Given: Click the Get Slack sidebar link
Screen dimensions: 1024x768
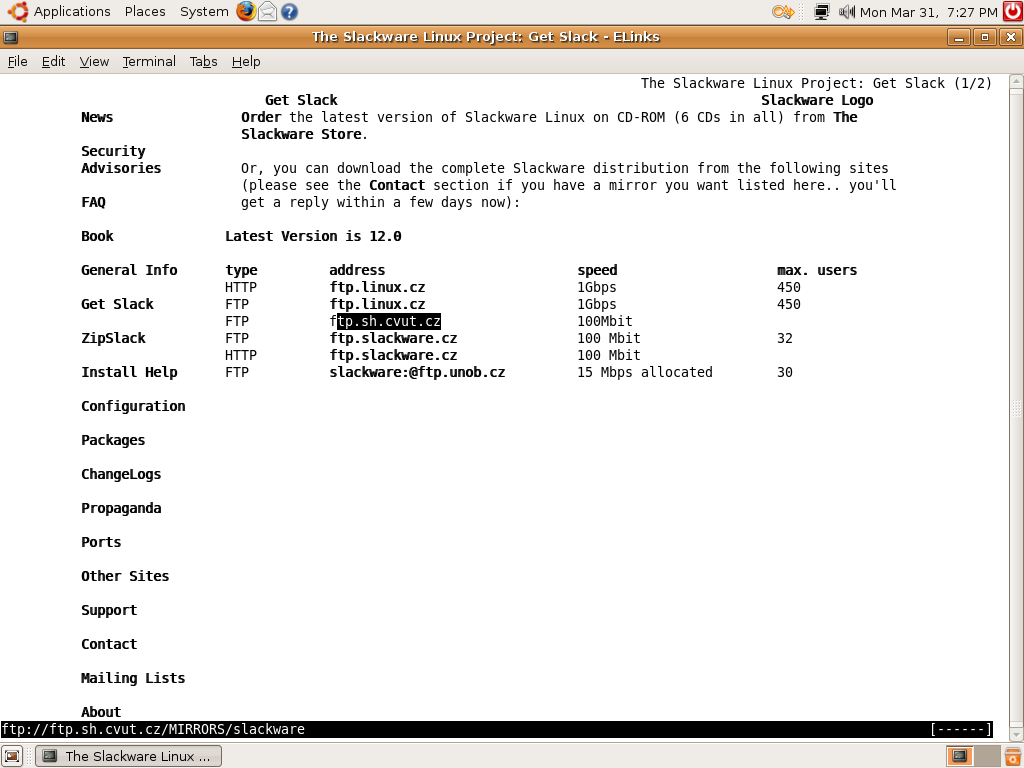Looking at the screenshot, I should 118,304.
